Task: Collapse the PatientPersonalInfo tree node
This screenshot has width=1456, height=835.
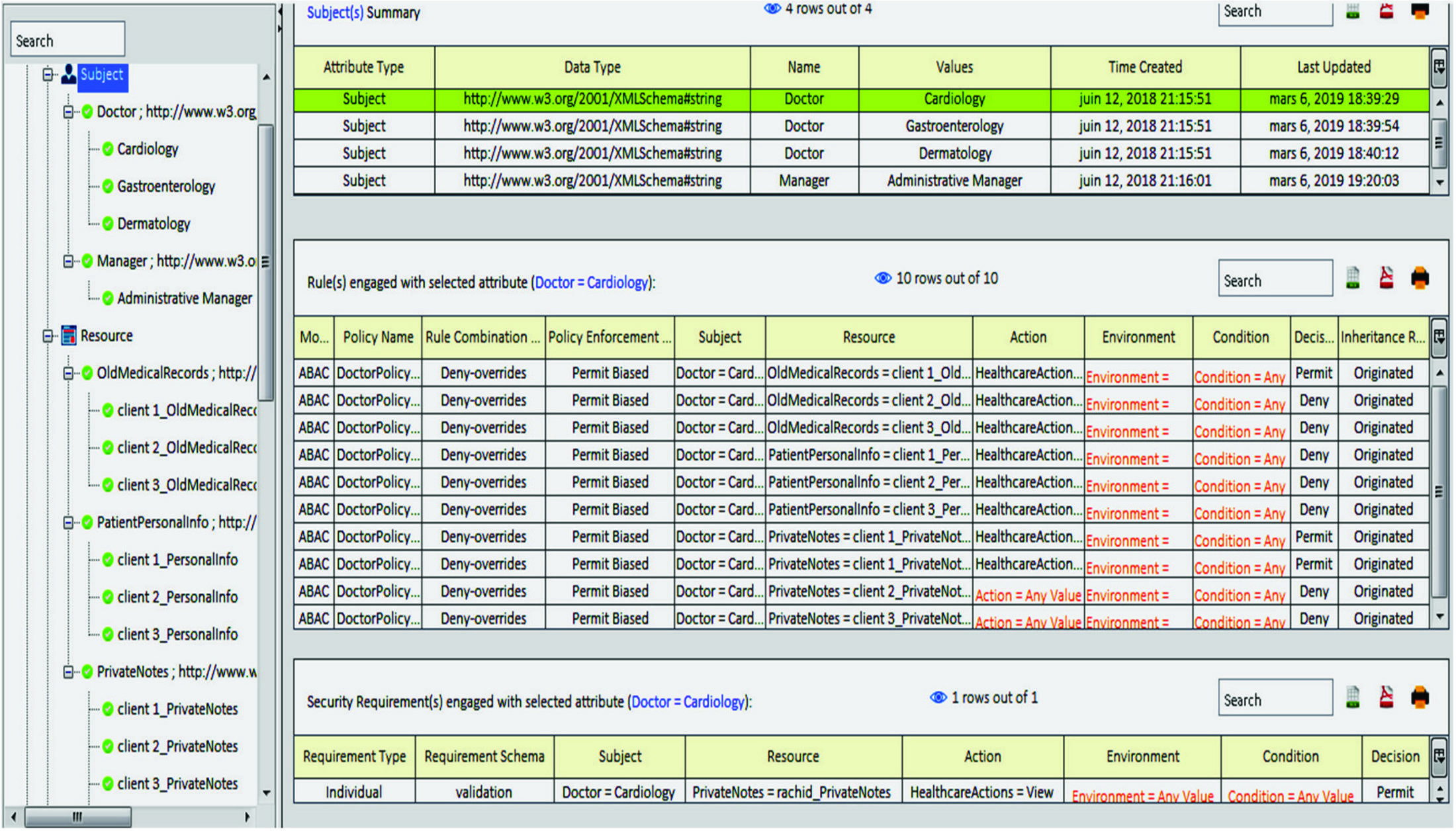Action: tap(68, 523)
